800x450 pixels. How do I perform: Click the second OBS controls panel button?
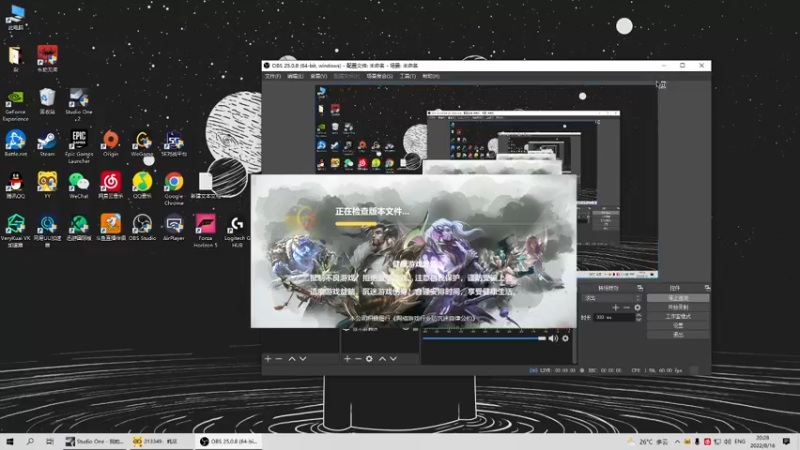tap(678, 307)
